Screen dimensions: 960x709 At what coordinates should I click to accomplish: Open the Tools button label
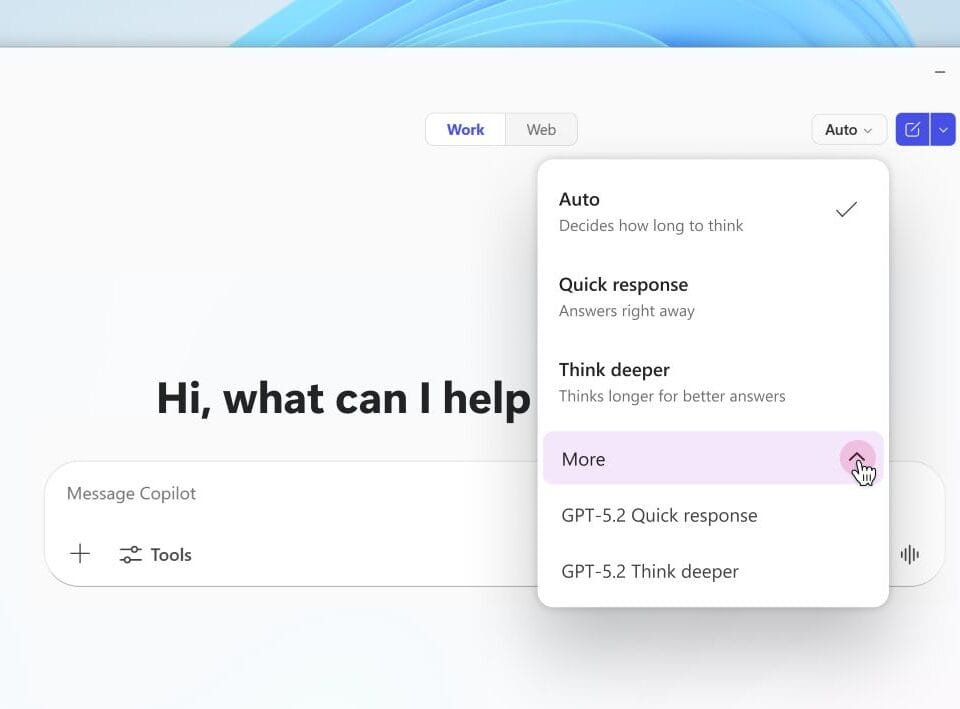pyautogui.click(x=171, y=555)
